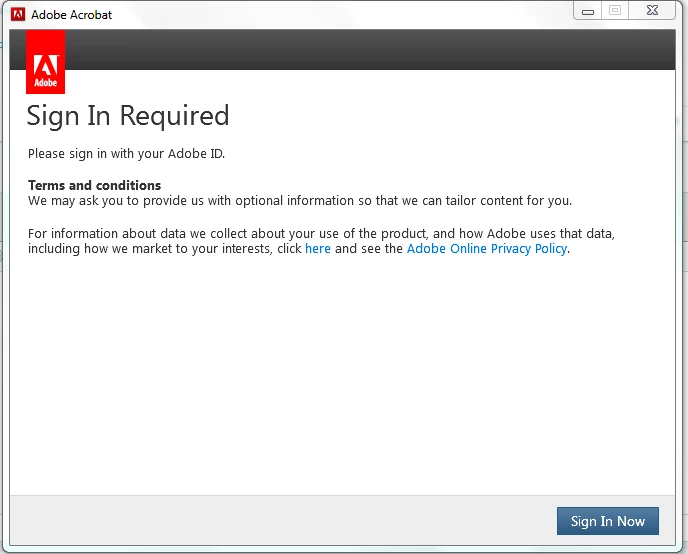
Task: Click the Acrobat icon in title bar
Action: (x=18, y=14)
